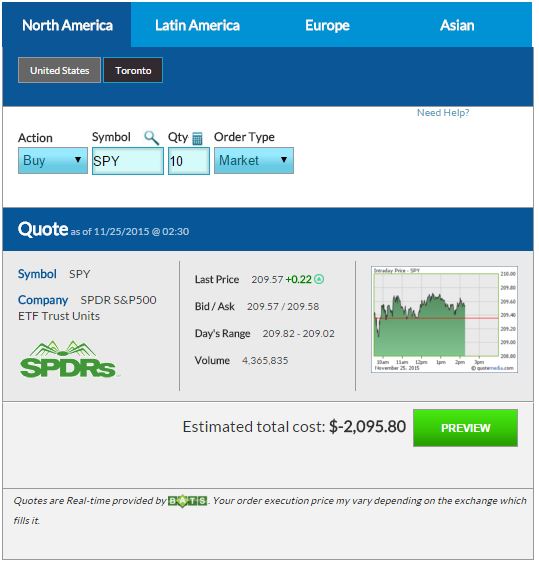Switch to the Asian tab
539x565 pixels.
click(457, 25)
